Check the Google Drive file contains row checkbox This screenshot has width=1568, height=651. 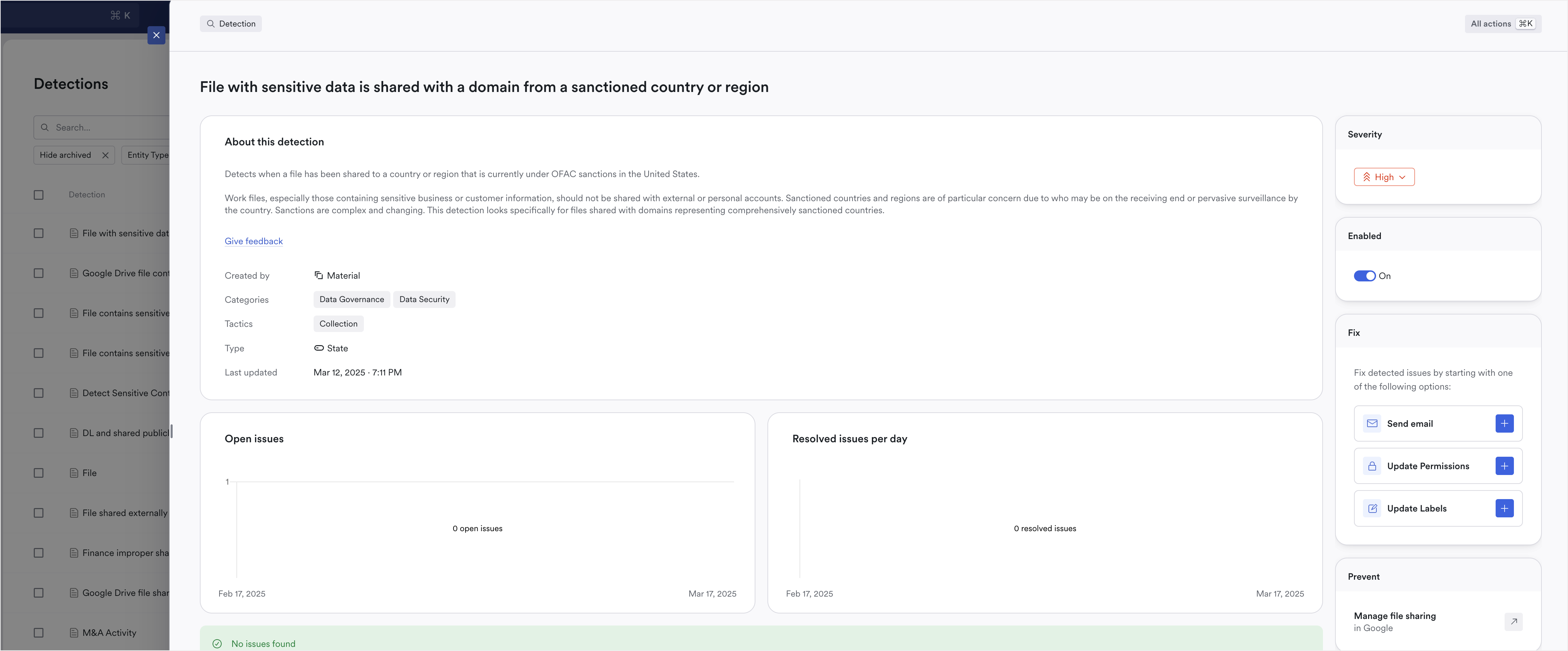click(39, 273)
